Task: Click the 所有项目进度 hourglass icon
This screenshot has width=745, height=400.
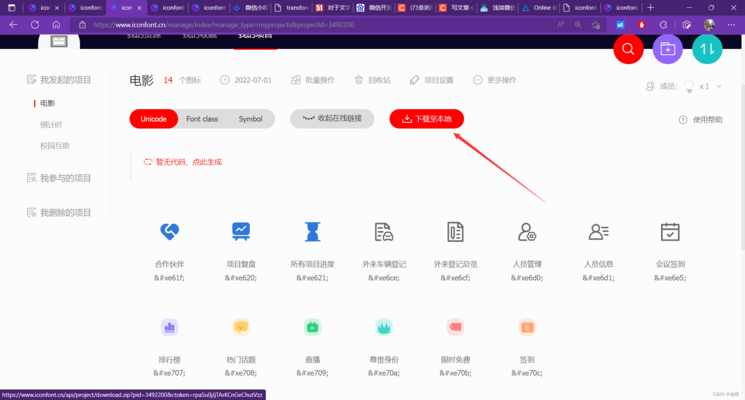Action: [313, 232]
